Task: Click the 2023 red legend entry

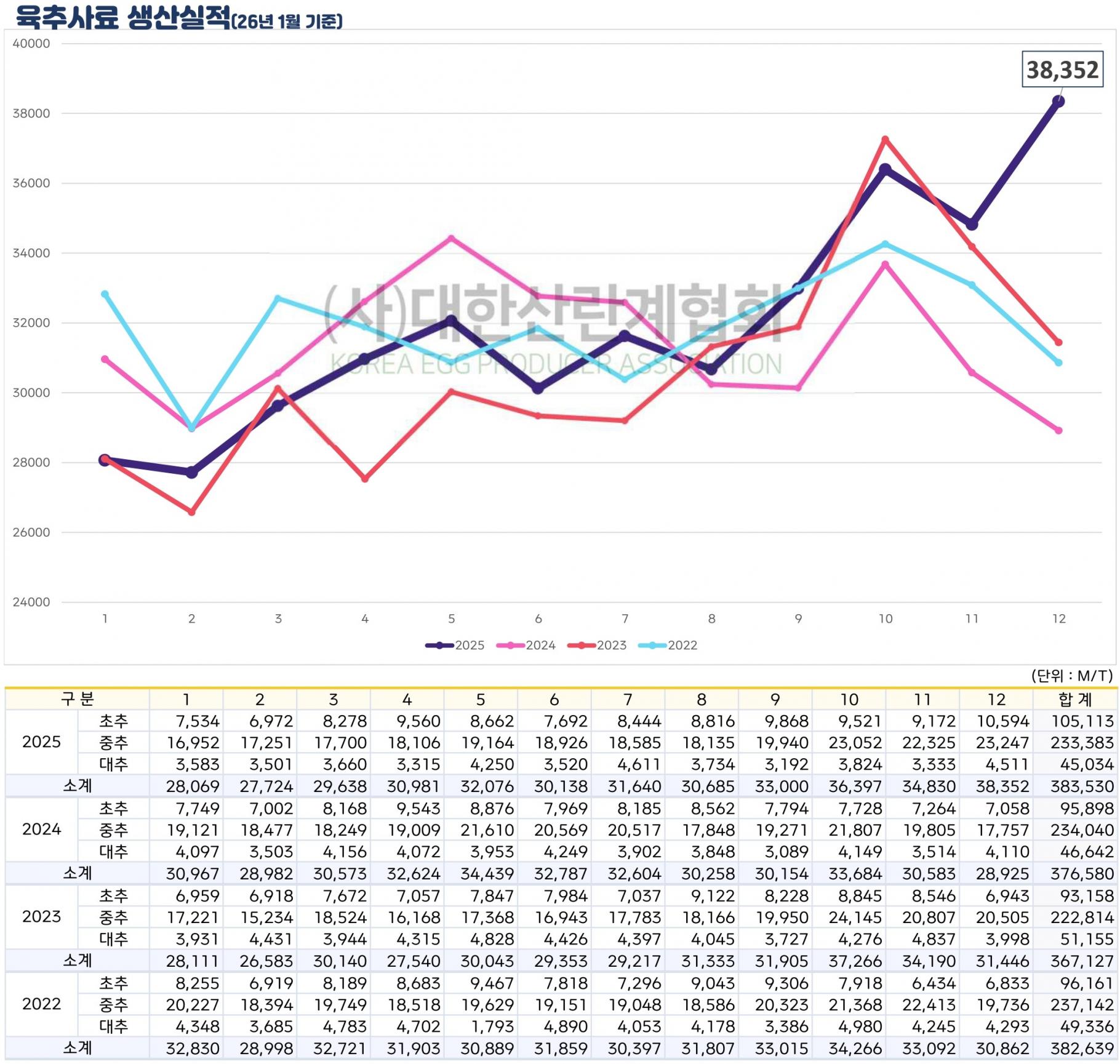Action: 597,646
